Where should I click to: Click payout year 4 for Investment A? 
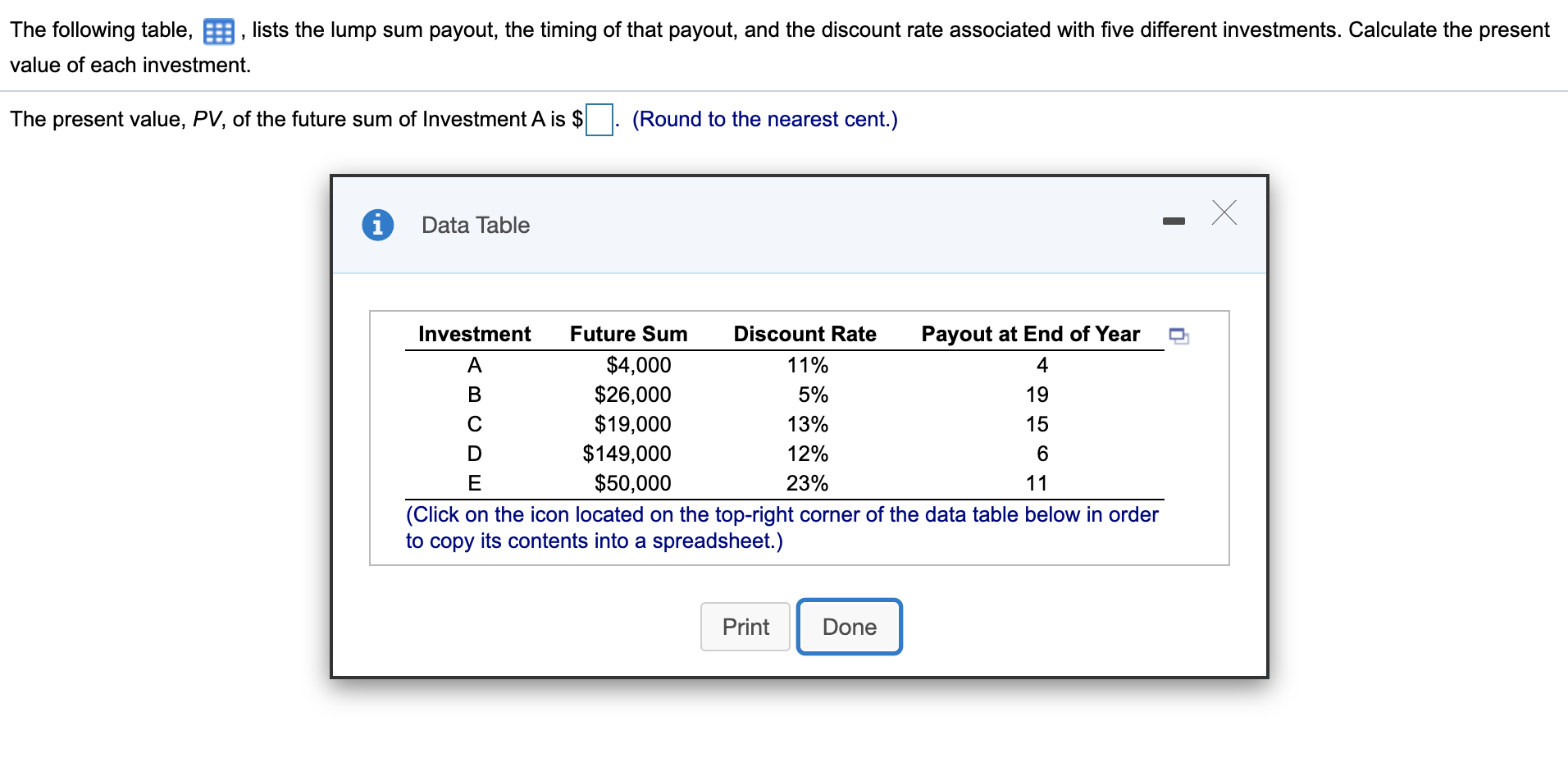point(1042,365)
